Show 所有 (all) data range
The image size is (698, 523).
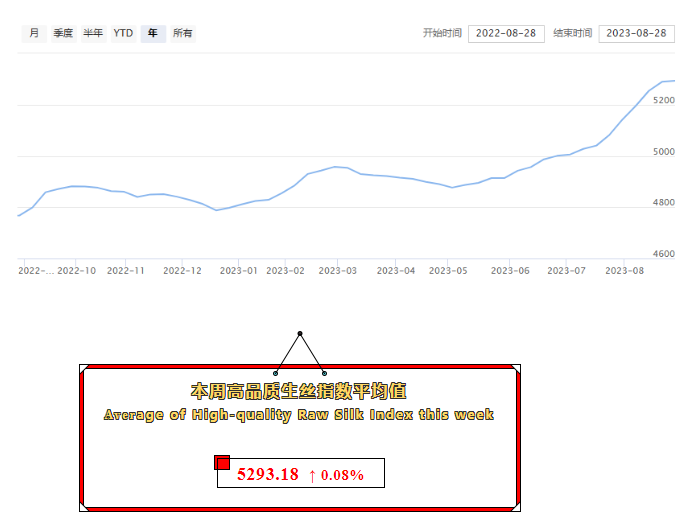183,33
